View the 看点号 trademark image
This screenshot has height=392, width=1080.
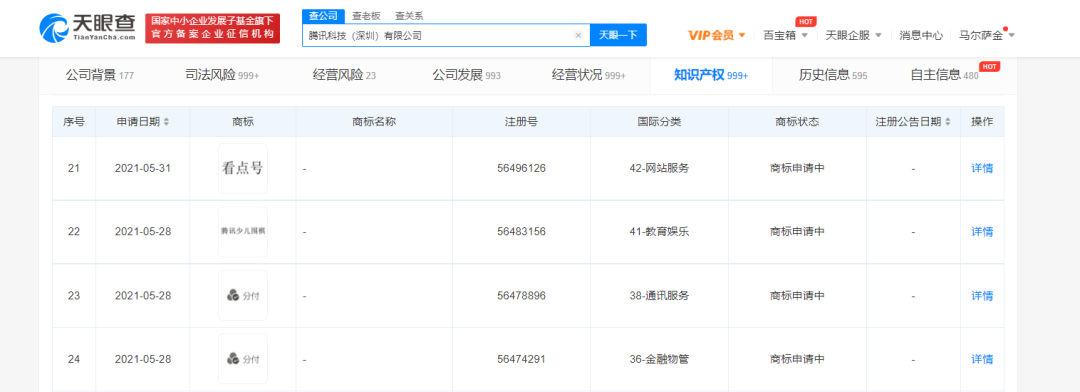(x=242, y=168)
